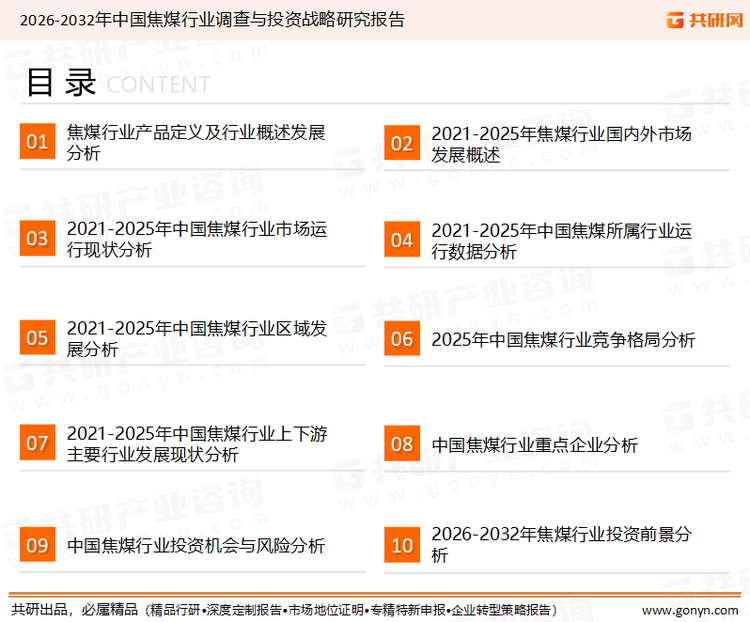Viewport: 750px width, 622px height.
Task: Select the orange 01 chapter number box
Action: click(x=37, y=141)
